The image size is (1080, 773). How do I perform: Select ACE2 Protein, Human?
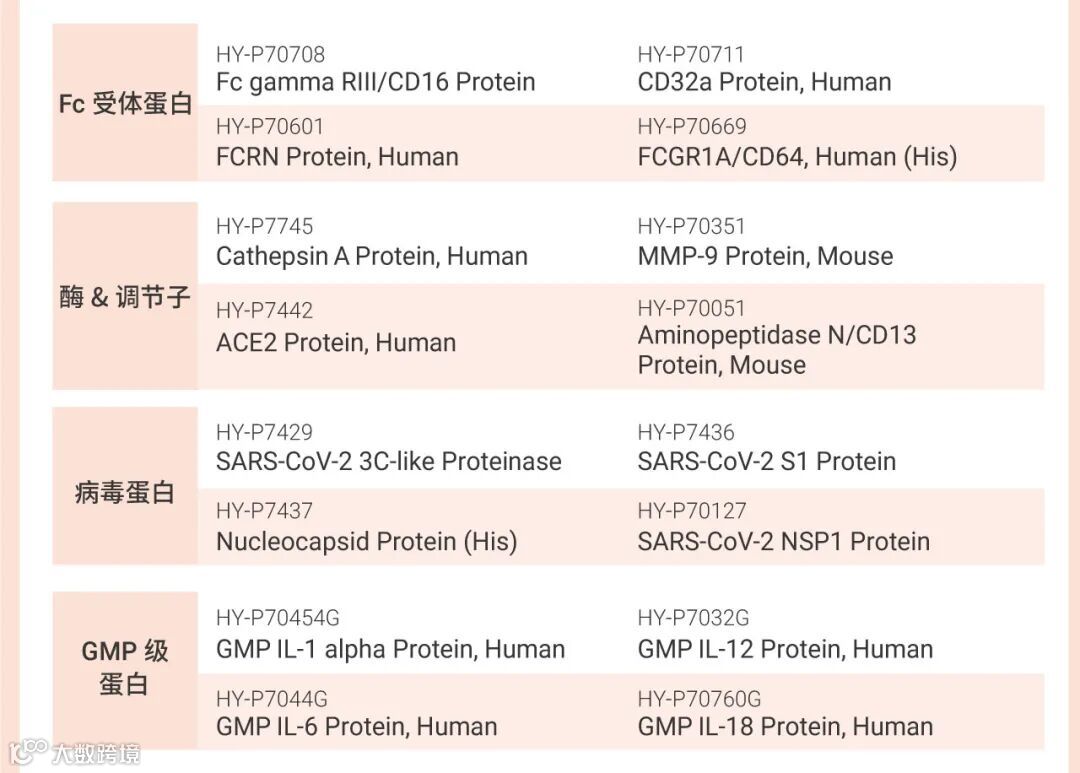(x=336, y=342)
